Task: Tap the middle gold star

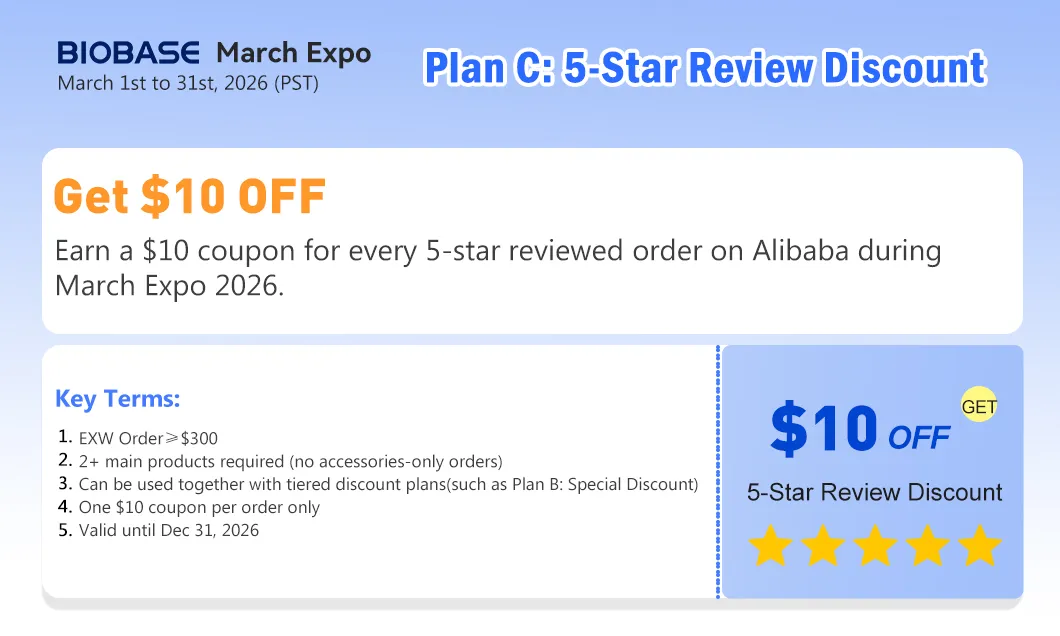Action: (874, 546)
